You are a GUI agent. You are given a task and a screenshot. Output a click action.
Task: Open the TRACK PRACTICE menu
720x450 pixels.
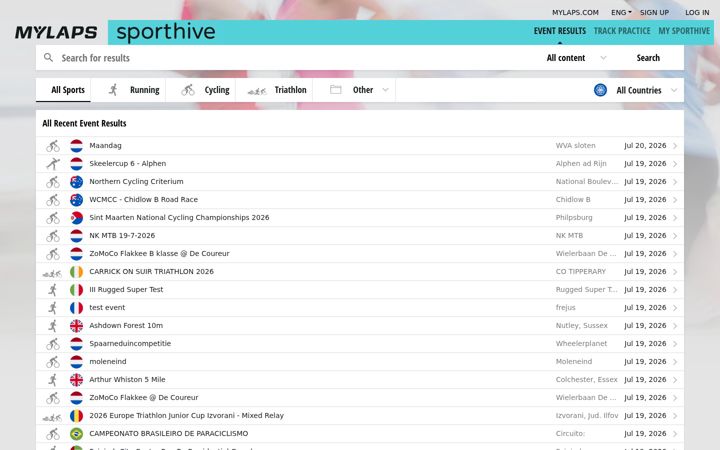point(622,31)
